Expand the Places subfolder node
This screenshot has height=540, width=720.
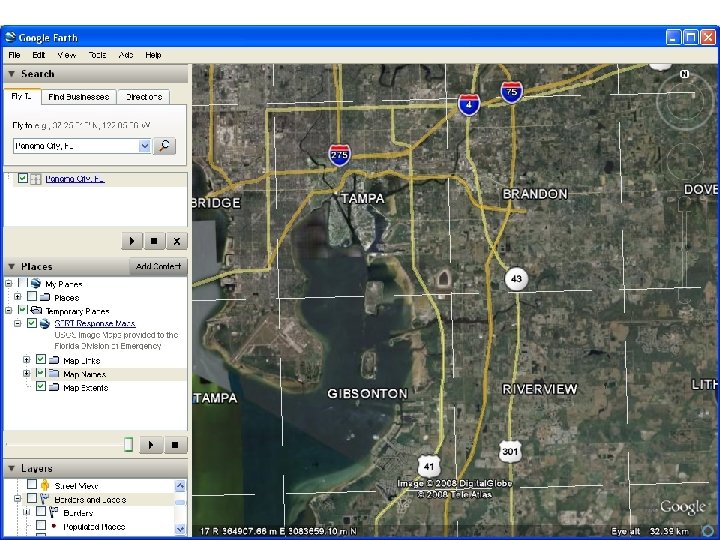[x=17, y=297]
